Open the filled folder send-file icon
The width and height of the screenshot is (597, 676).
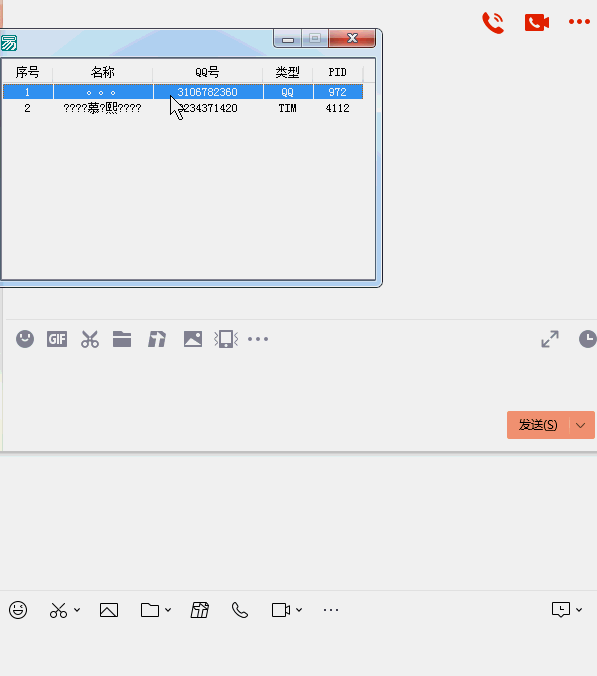tap(122, 339)
